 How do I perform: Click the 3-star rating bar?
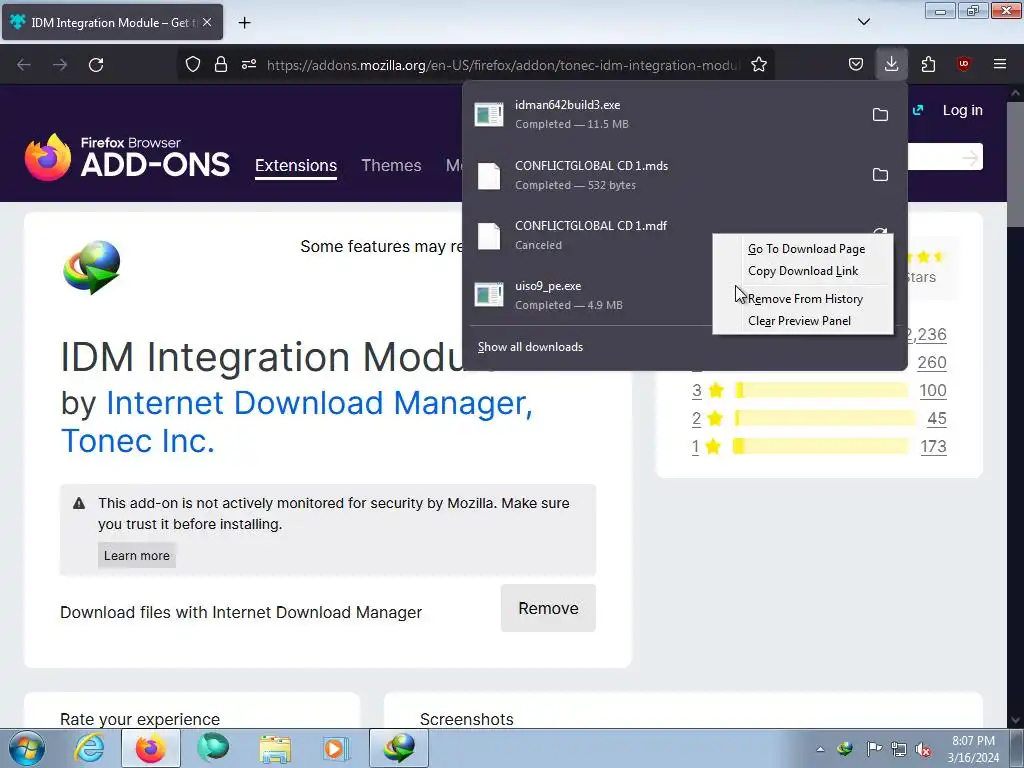click(x=822, y=391)
